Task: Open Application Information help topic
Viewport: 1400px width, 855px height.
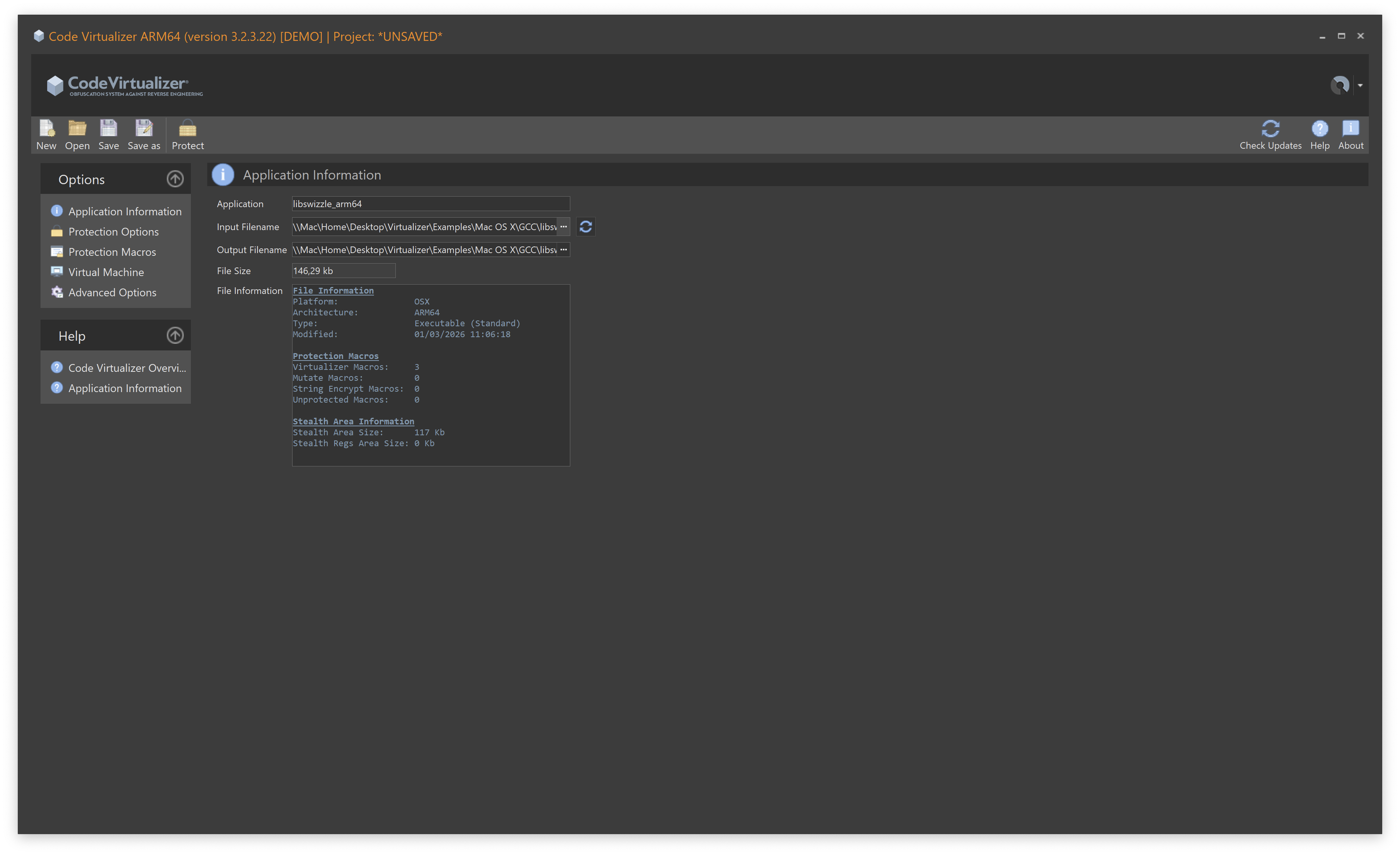Action: 116,388
